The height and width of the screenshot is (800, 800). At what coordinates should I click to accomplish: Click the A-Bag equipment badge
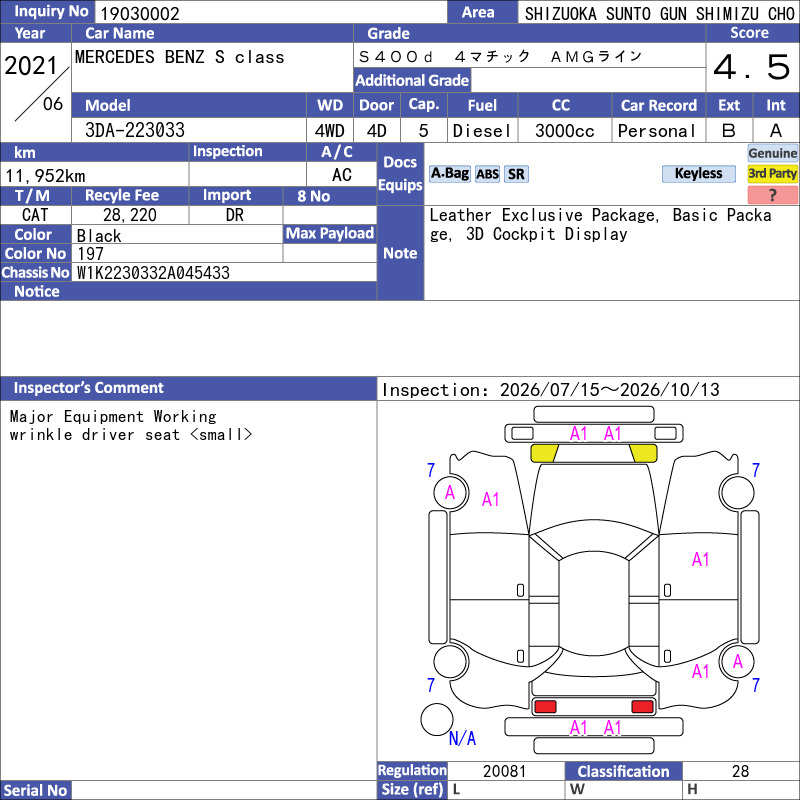[x=449, y=174]
